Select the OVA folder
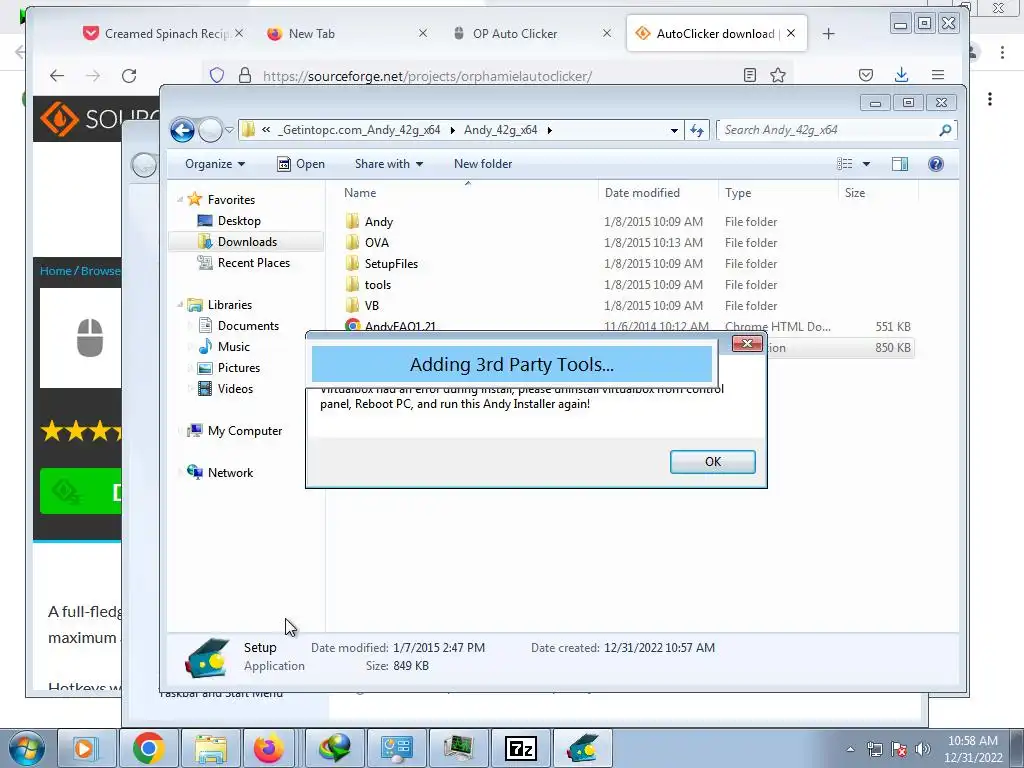The width and height of the screenshot is (1024, 768). tap(377, 242)
